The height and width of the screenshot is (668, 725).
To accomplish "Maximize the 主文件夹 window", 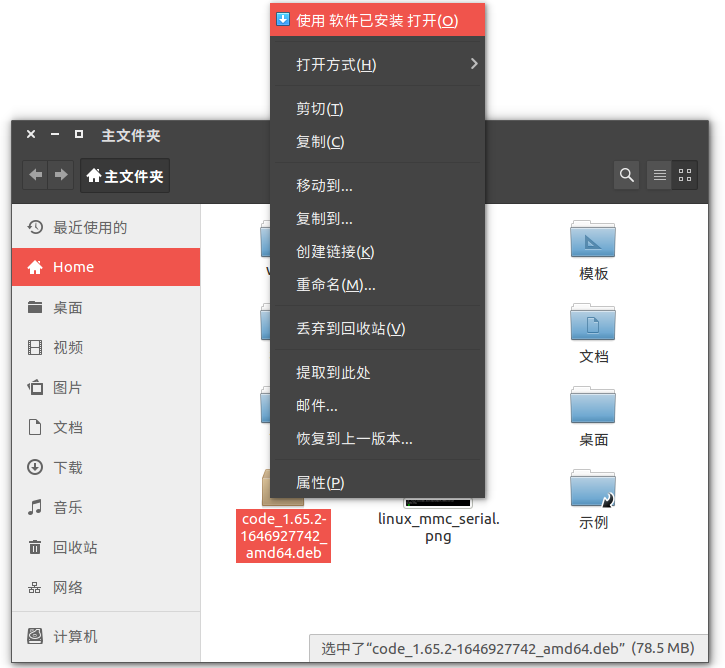I will click(79, 135).
